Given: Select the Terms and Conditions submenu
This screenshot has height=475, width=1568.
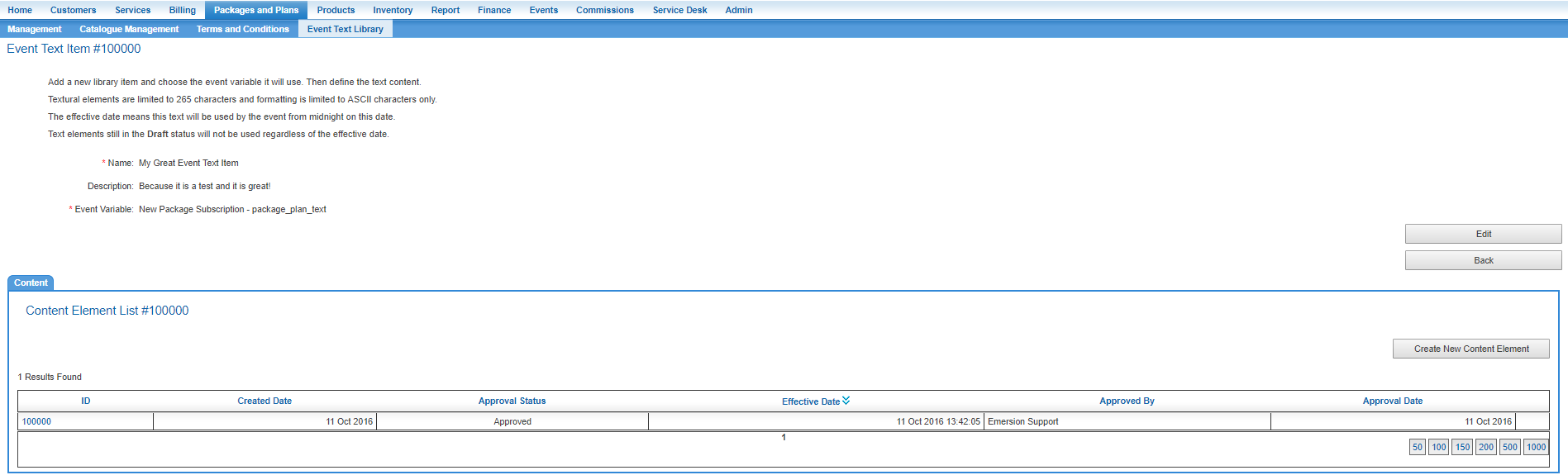Looking at the screenshot, I should 242,29.
